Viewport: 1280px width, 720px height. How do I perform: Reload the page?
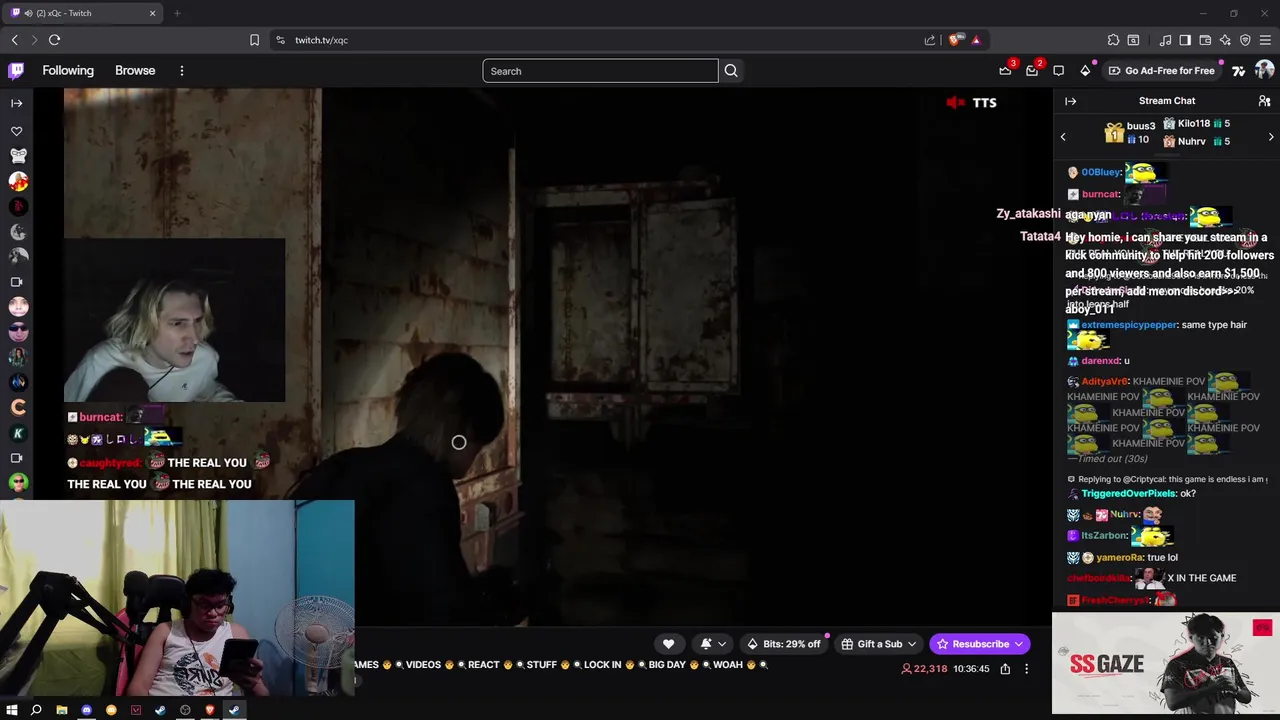(54, 40)
